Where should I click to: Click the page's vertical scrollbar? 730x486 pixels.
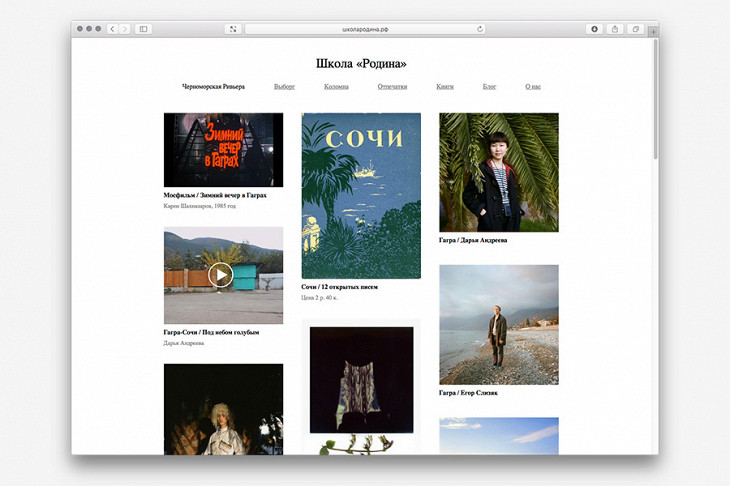coord(654,100)
